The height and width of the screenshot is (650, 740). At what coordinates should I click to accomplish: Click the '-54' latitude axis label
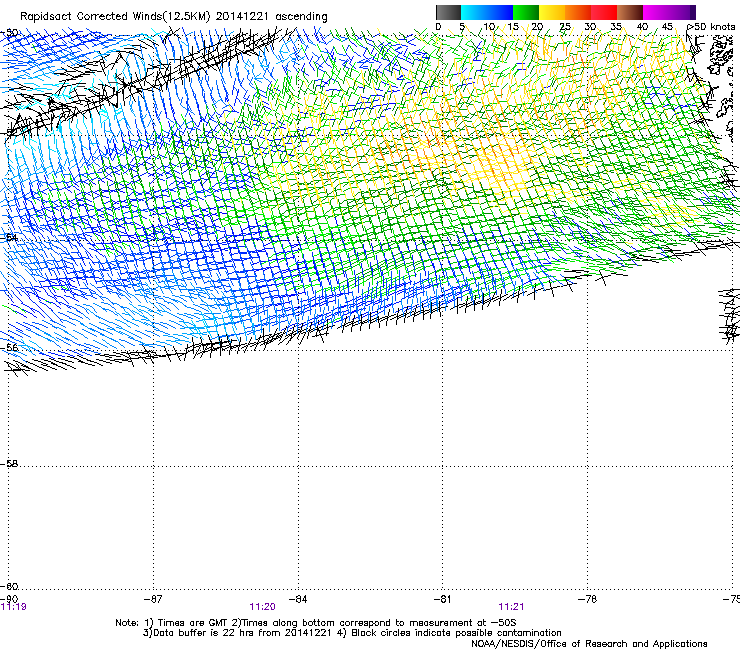[x=9, y=237]
